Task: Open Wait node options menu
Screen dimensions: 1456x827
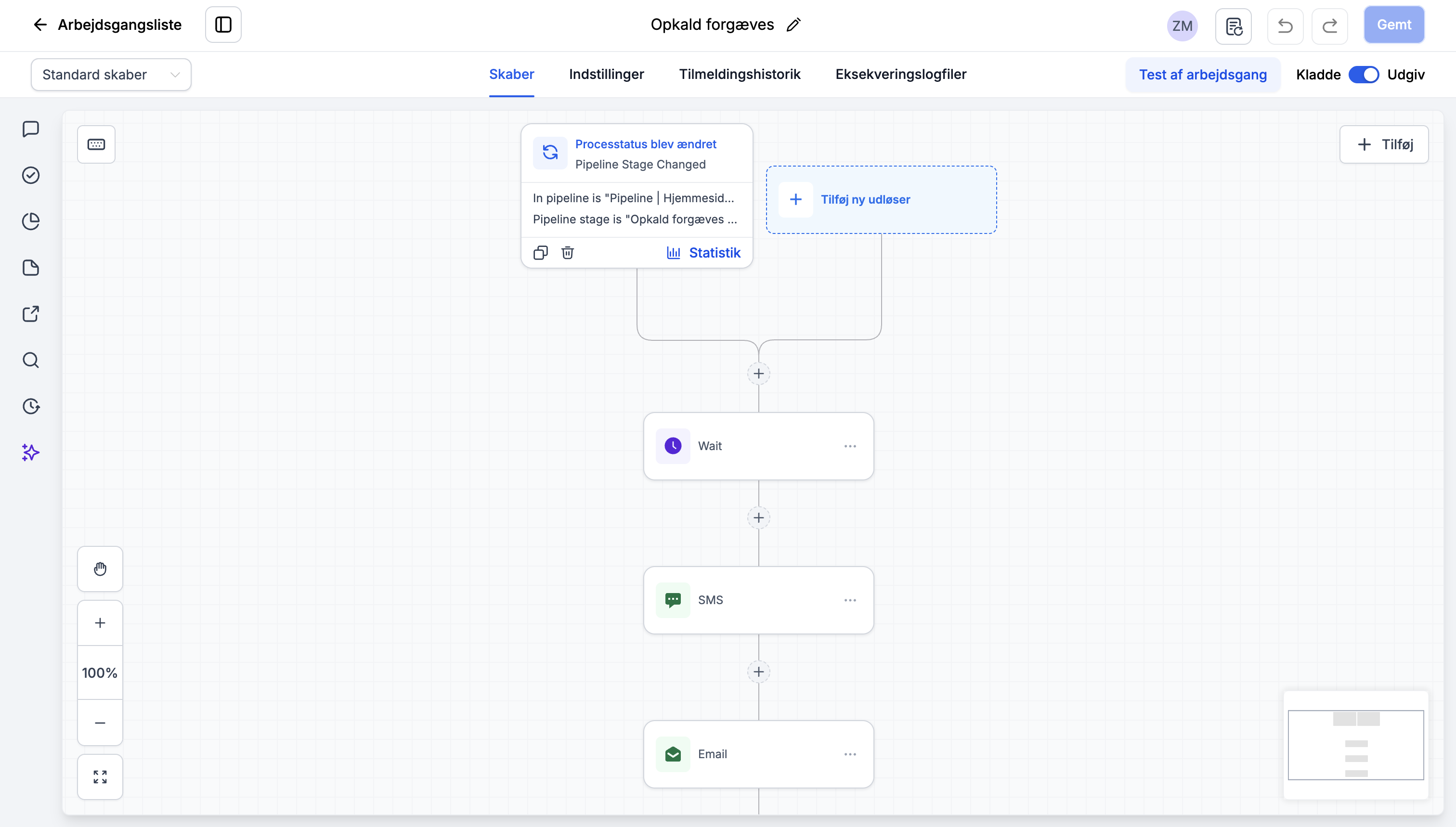Action: [x=850, y=446]
